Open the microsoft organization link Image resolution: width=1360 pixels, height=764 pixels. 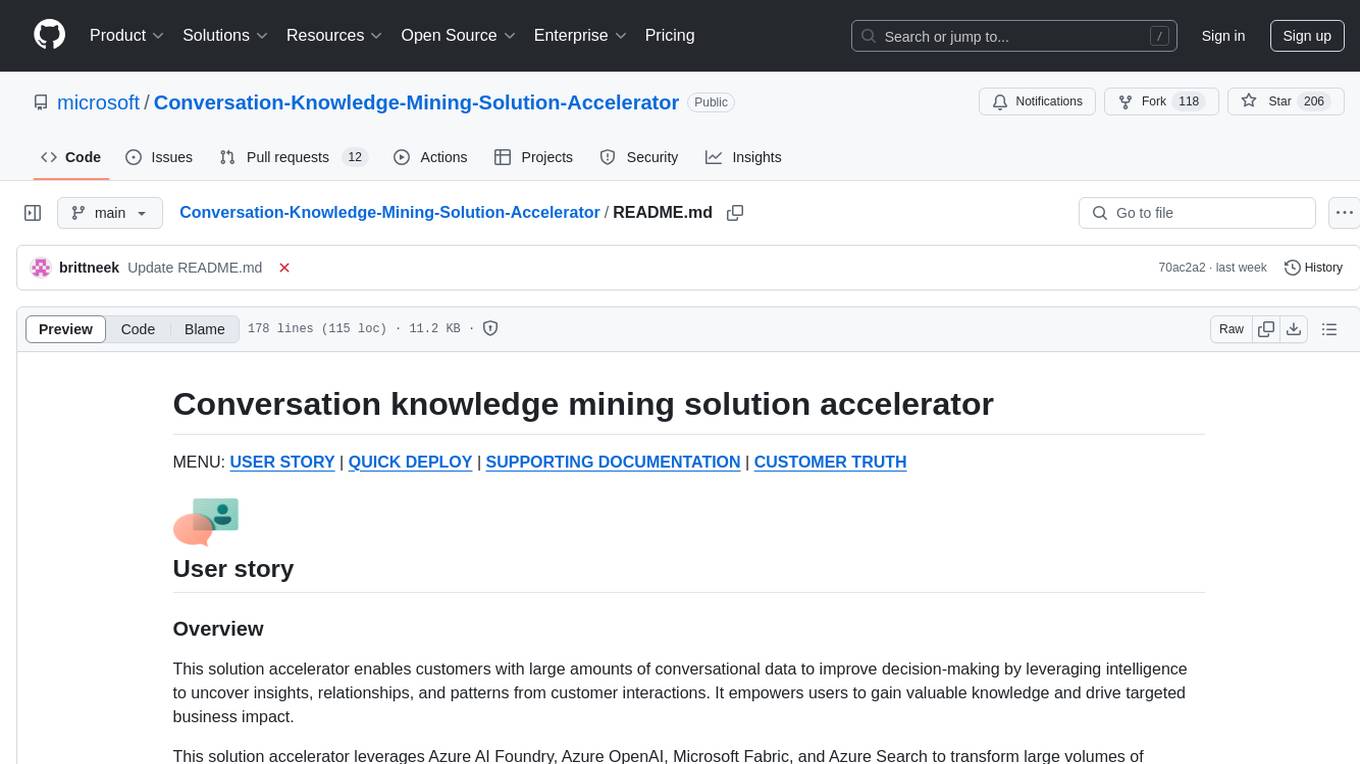click(x=98, y=102)
